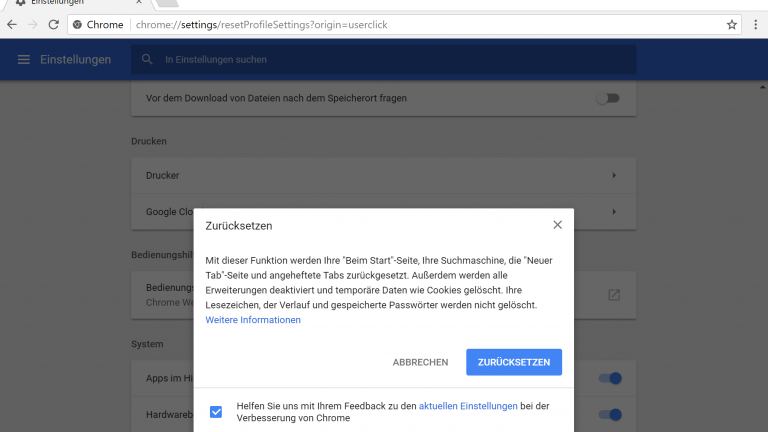768x432 pixels.
Task: Close the Zurücksetzen dialog with X
Action: coord(557,225)
